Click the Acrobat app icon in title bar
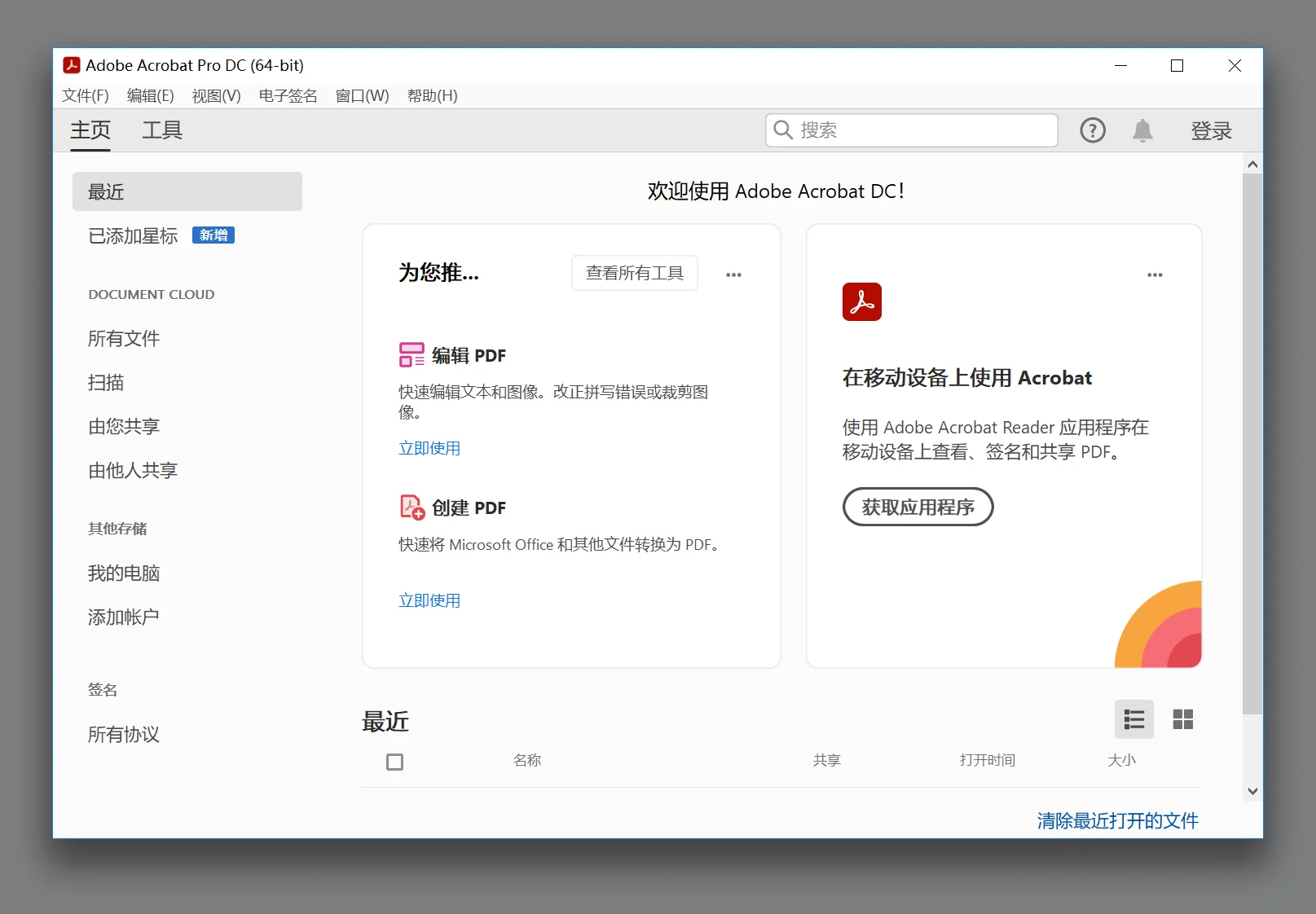 72,65
